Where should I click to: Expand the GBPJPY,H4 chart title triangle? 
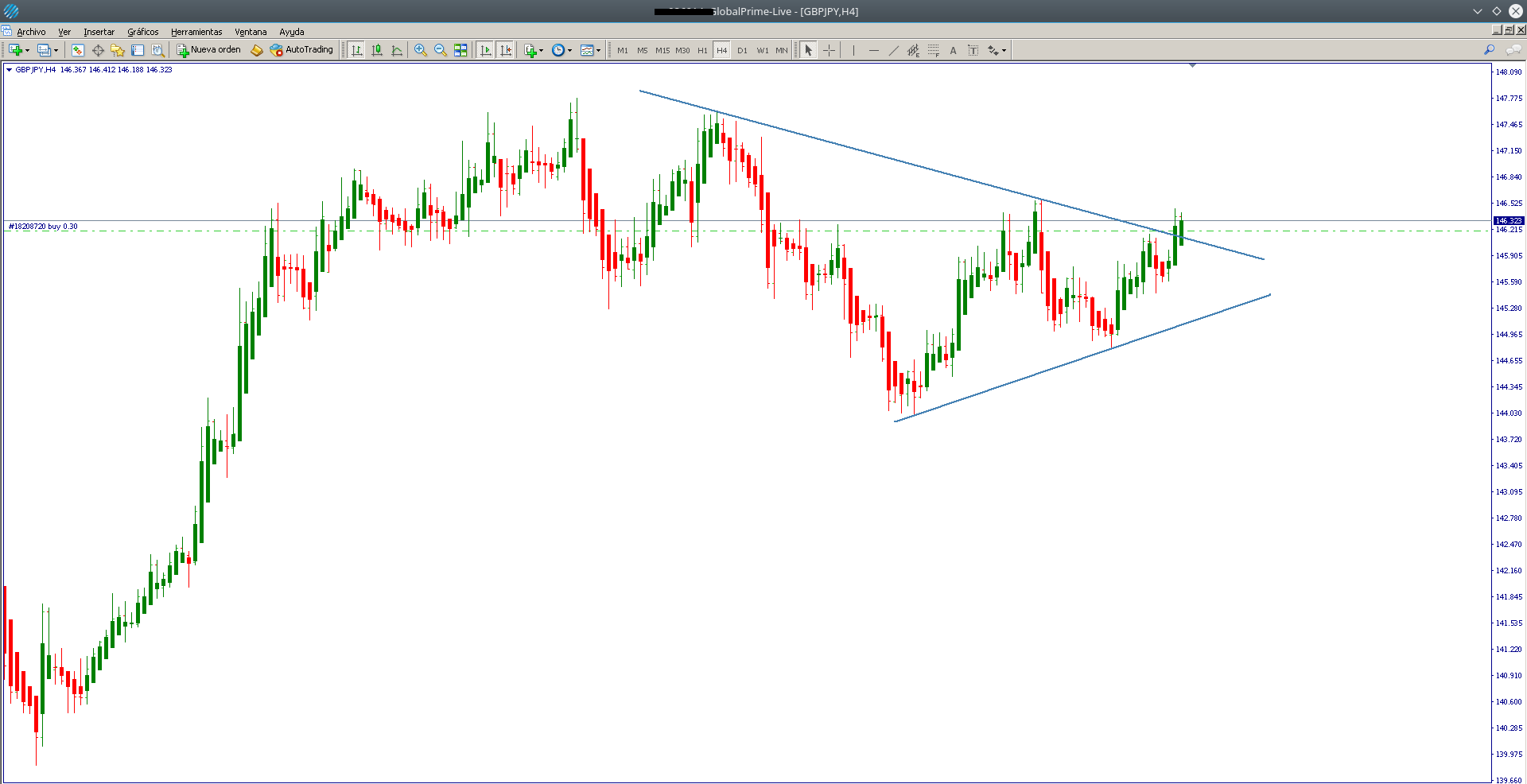pos(10,70)
